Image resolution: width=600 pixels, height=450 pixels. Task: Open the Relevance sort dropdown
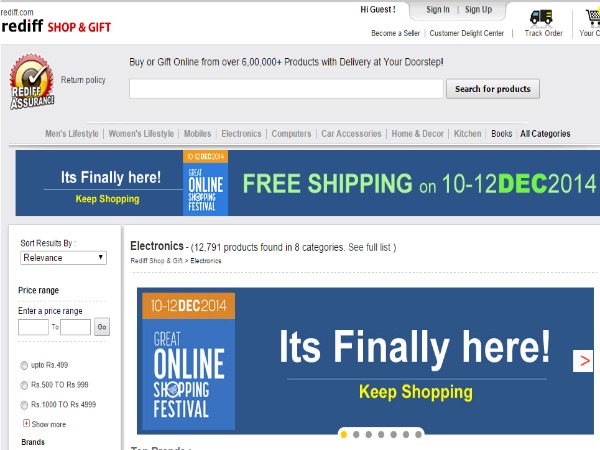tap(63, 258)
